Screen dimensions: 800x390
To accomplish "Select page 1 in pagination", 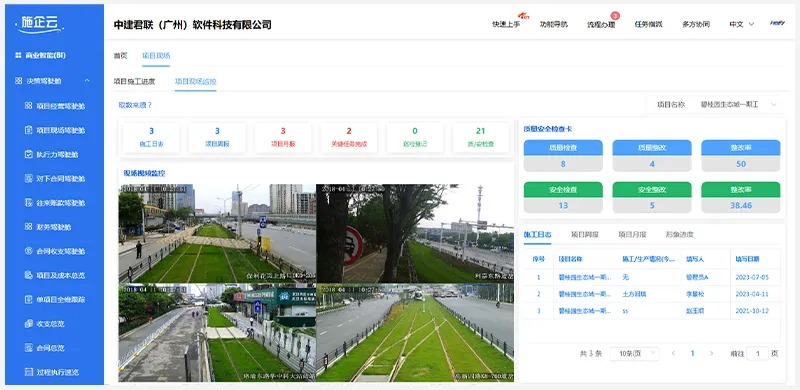I will click(692, 353).
